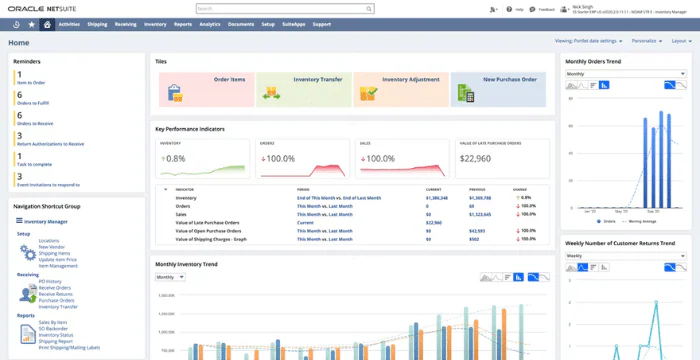
Task: Open the Shipping menu
Action: click(97, 25)
